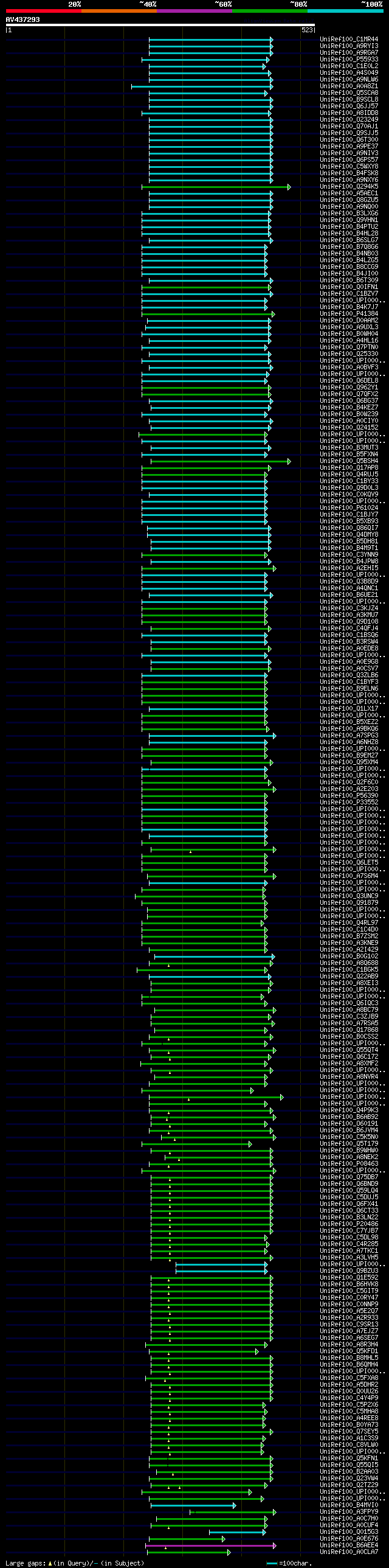The height and width of the screenshot is (1568, 389).
Task: Click the 523 query length label
Action: coord(307,30)
